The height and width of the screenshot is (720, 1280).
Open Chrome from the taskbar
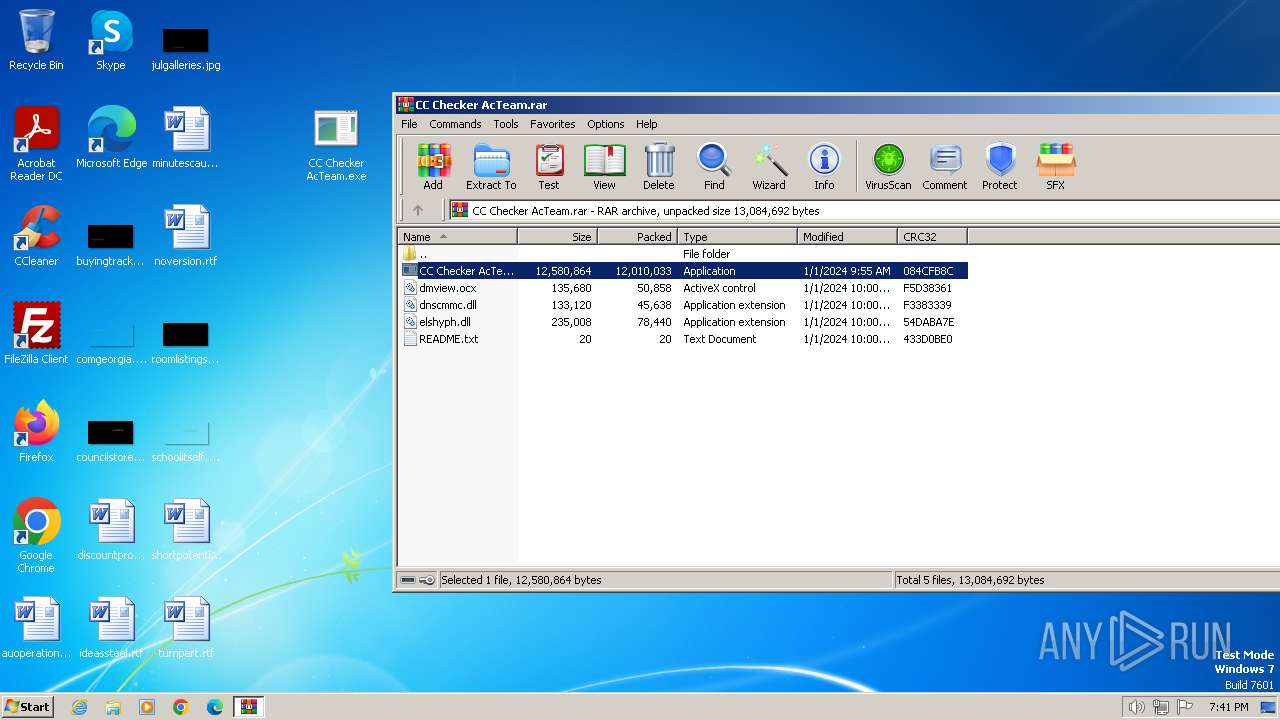(x=181, y=707)
